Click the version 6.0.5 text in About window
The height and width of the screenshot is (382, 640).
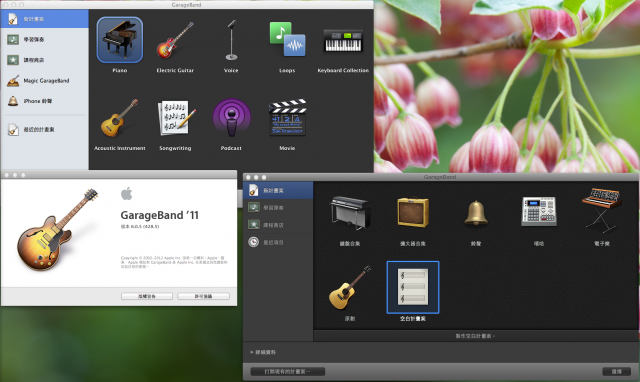click(140, 226)
